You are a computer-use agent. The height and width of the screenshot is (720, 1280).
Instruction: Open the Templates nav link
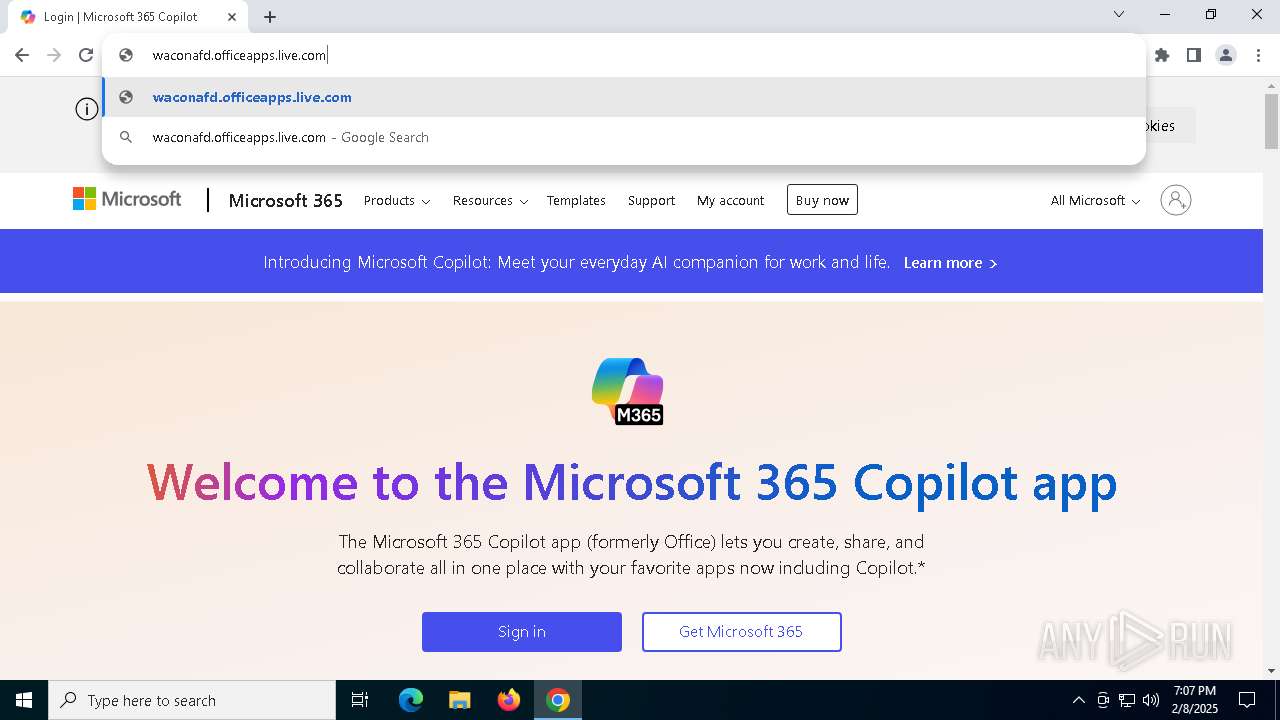576,200
